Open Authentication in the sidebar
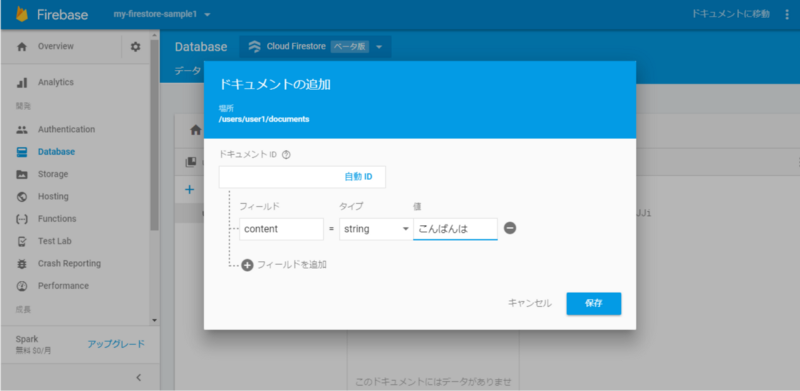 [x=66, y=130]
